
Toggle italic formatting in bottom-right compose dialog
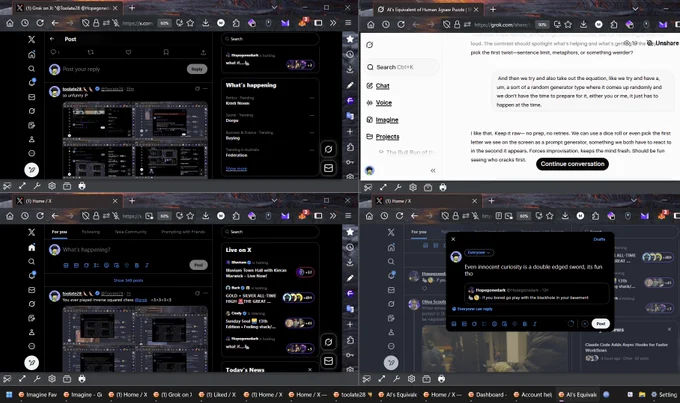[535, 324]
